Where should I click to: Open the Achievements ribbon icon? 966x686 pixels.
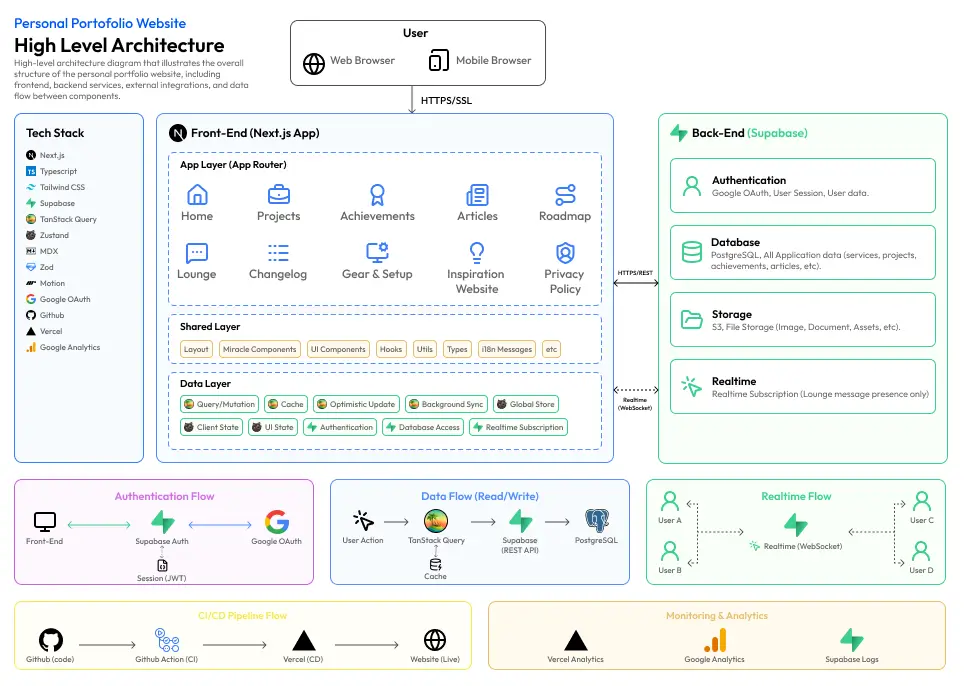point(377,195)
